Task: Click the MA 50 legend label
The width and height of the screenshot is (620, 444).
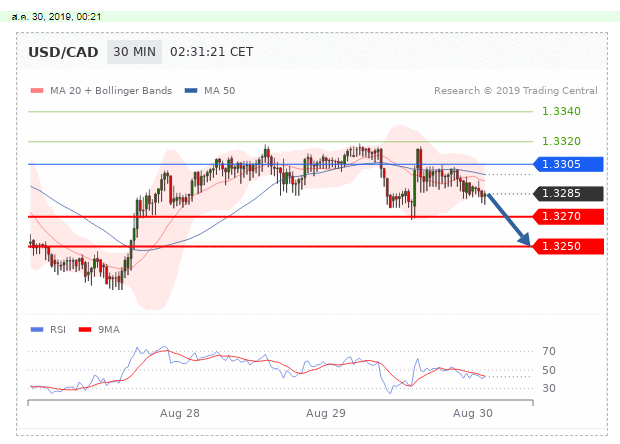Action: click(219, 91)
